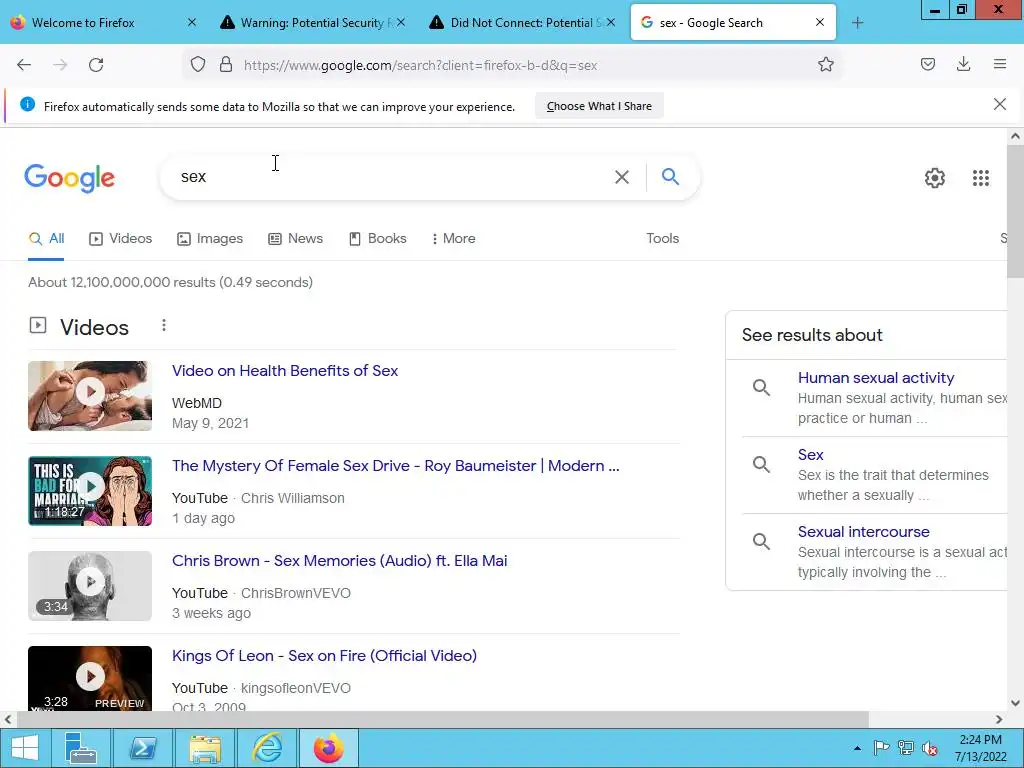The image size is (1024, 768).
Task: Open Google quick settings gear
Action: pos(935,178)
